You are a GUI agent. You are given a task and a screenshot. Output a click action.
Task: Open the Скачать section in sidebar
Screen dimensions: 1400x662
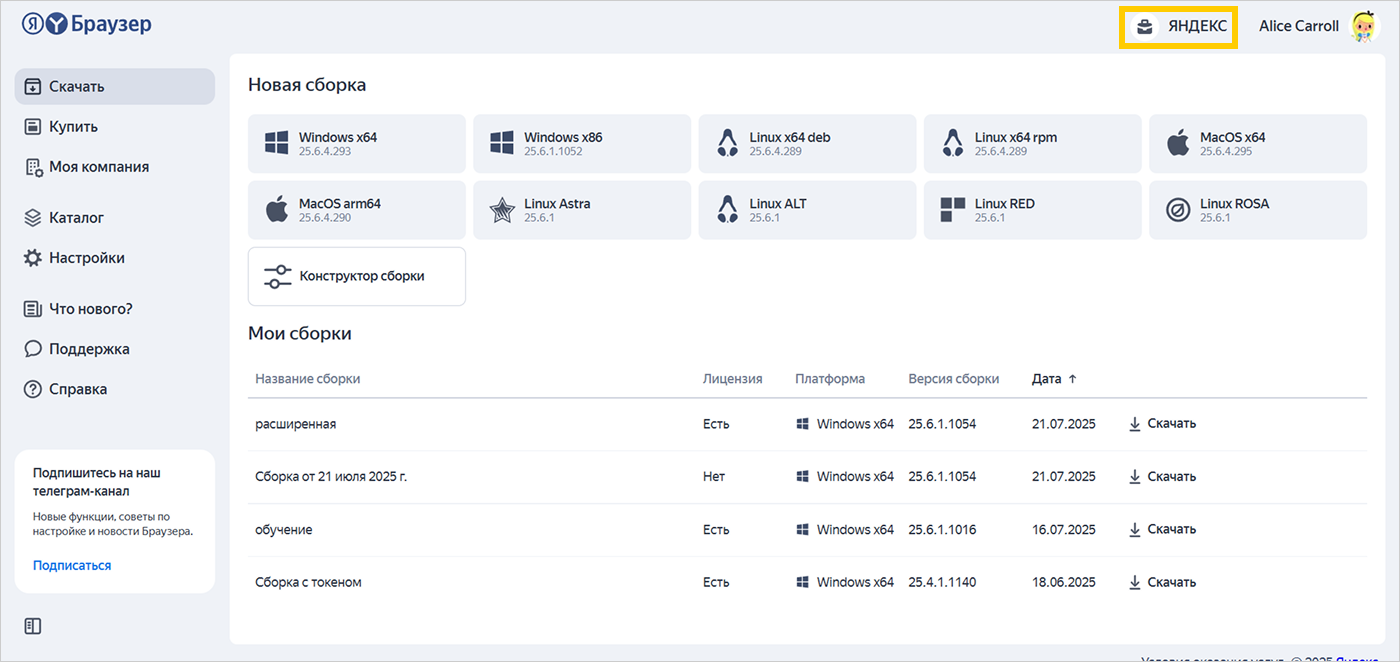[114, 87]
